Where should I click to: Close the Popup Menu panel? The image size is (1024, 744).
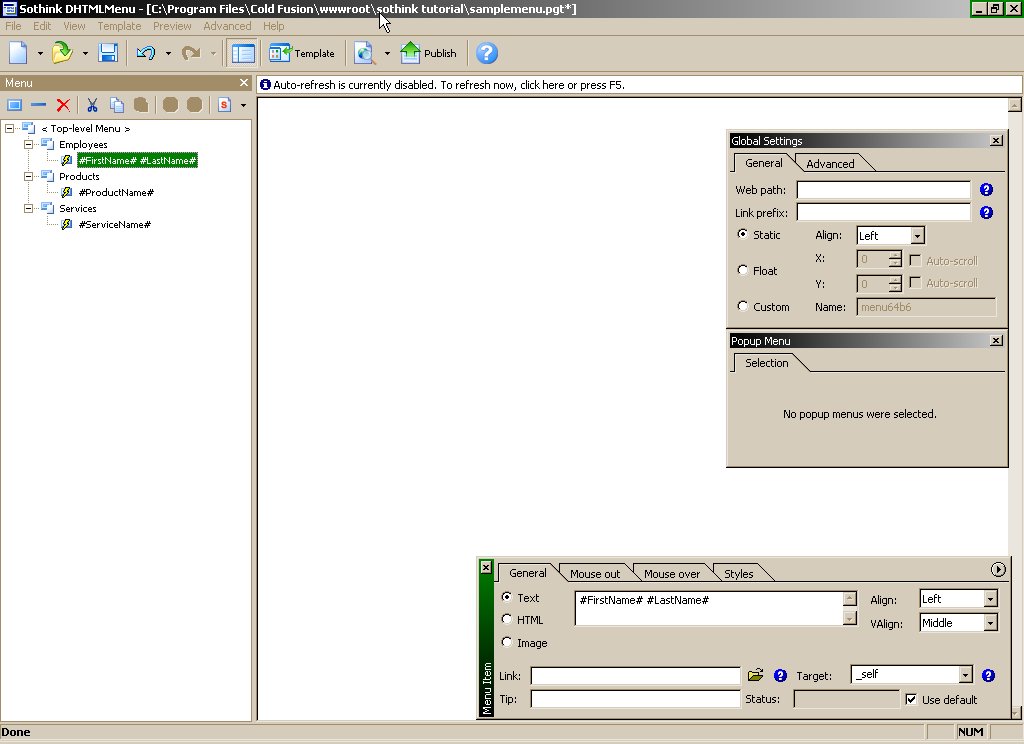pyautogui.click(x=996, y=340)
